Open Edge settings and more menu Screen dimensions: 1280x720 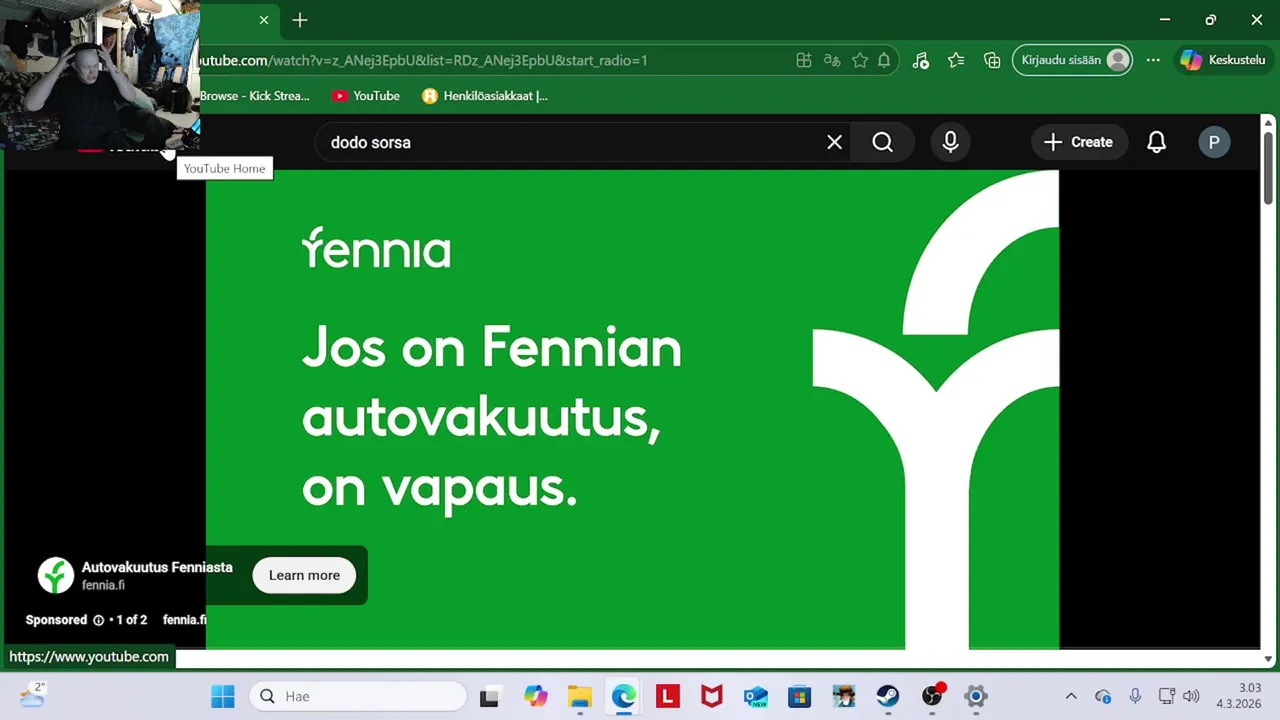(1153, 60)
